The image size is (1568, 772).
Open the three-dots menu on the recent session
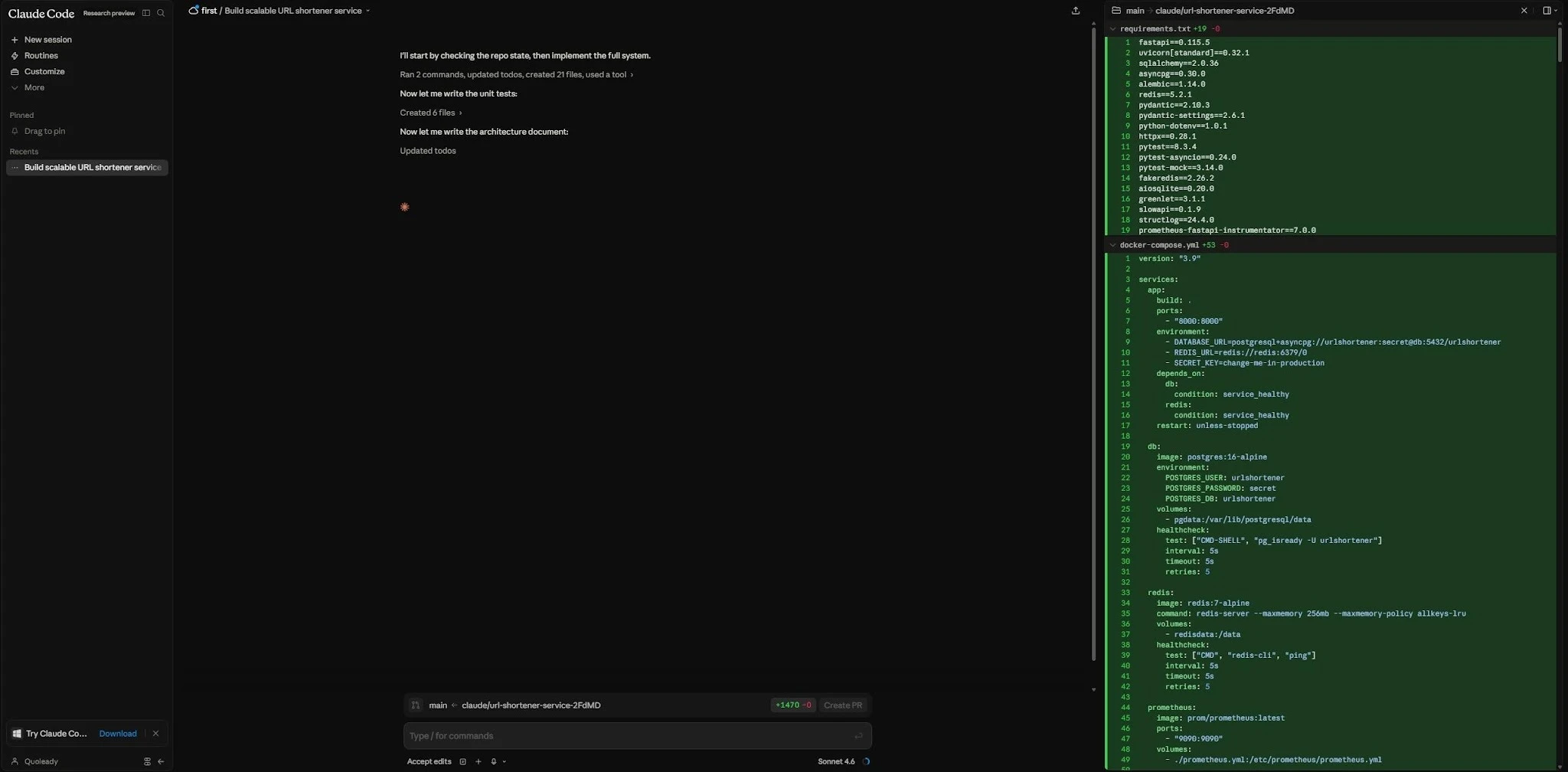15,168
